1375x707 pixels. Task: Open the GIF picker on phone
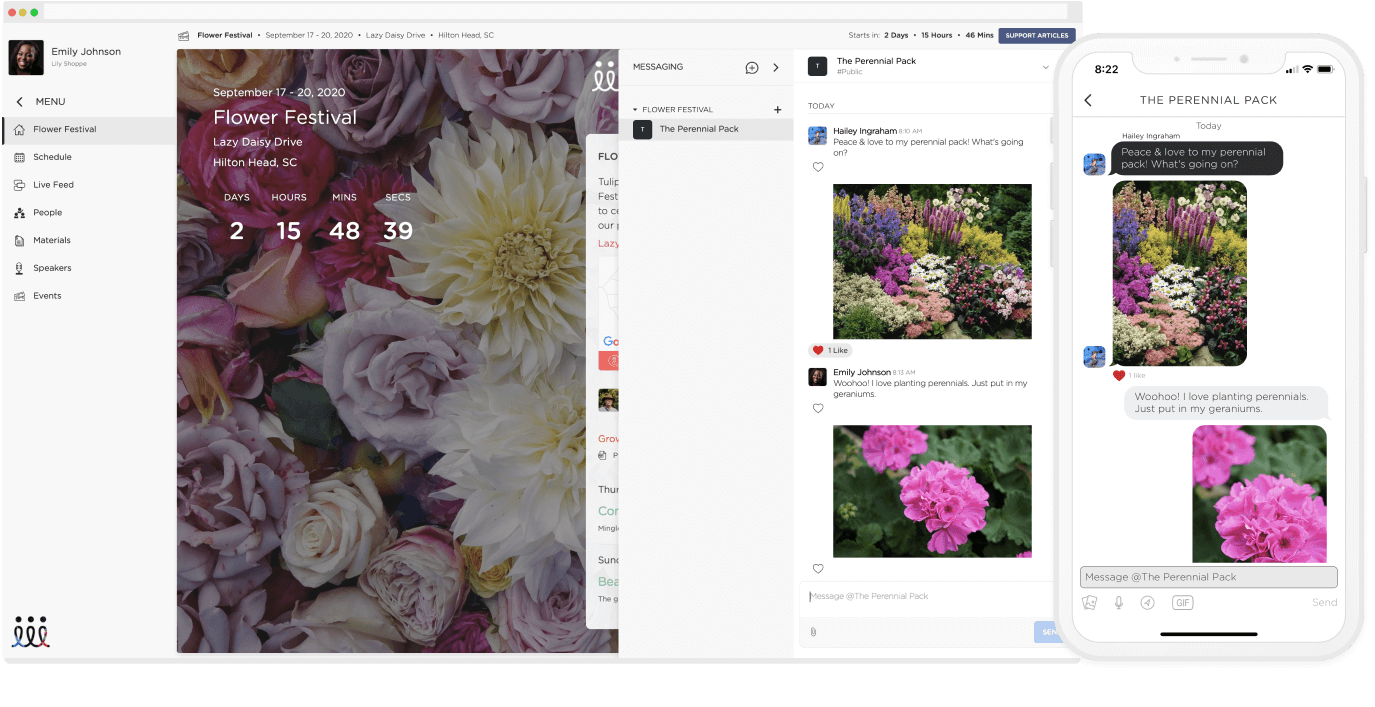(1183, 603)
